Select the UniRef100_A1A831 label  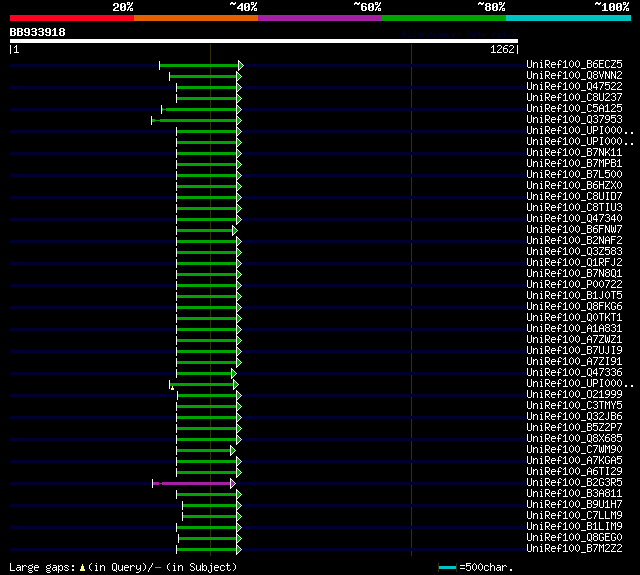tap(574, 329)
